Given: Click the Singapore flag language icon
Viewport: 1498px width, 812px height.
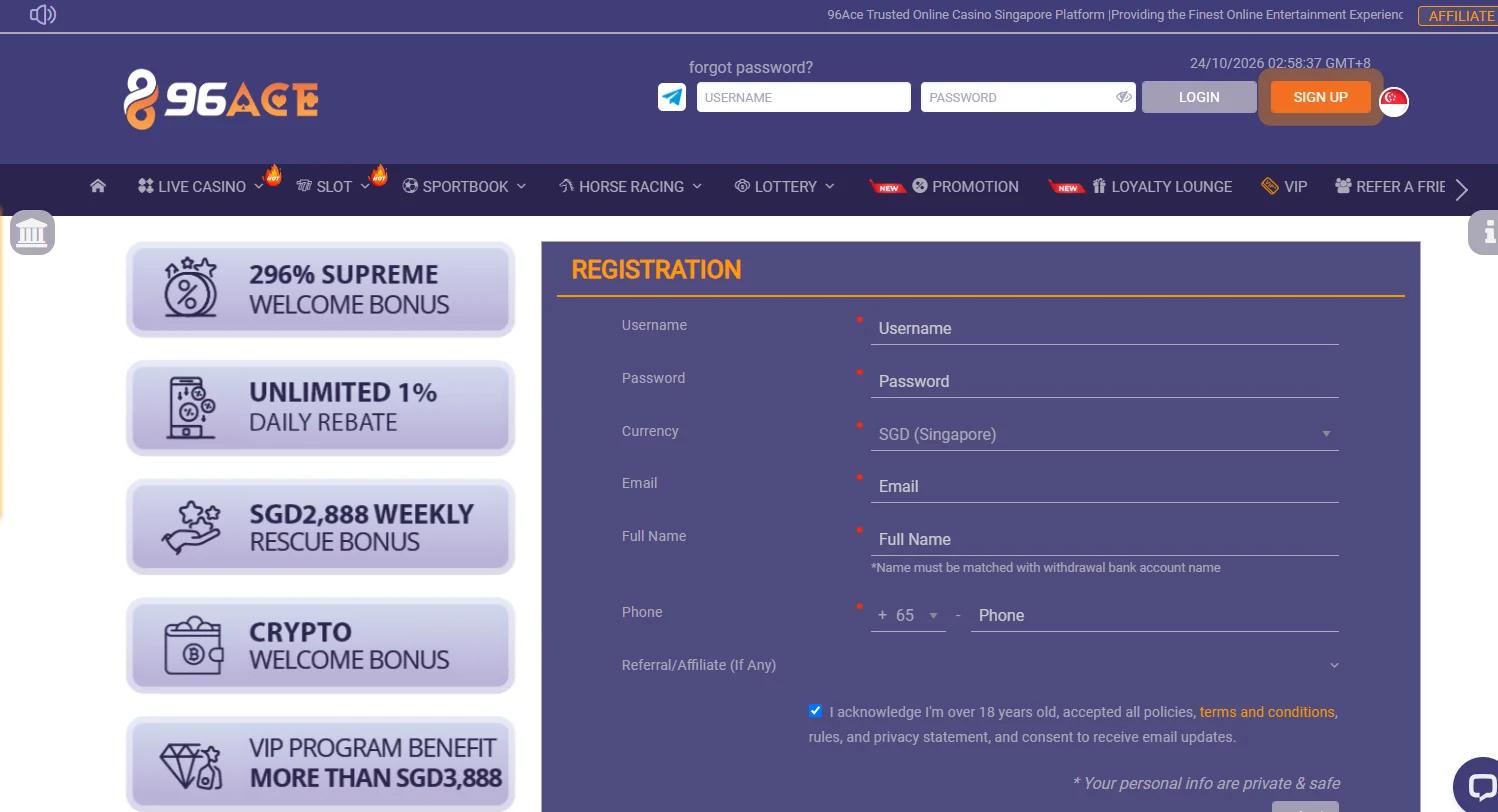Looking at the screenshot, I should (x=1394, y=101).
